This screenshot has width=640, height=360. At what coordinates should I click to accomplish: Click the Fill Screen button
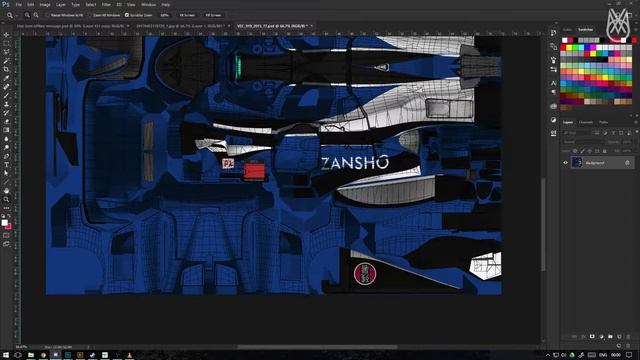pos(213,15)
